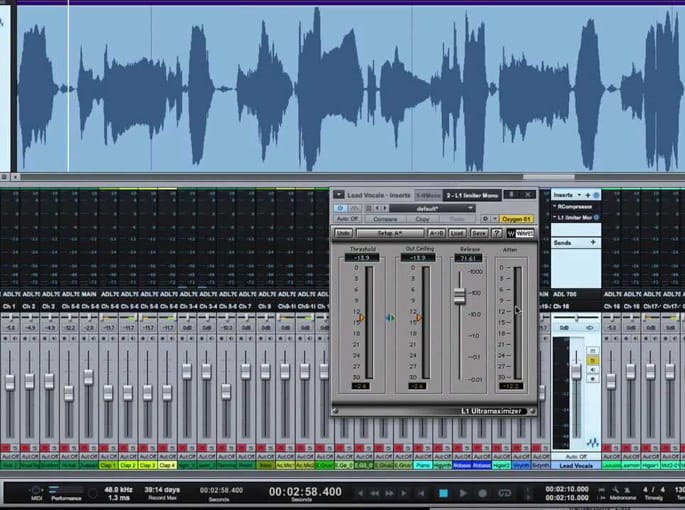Viewport: 685px width, 510px height.
Task: Open the Inserts dropdown arrow in Lead Vocals channel
Action: point(579,195)
